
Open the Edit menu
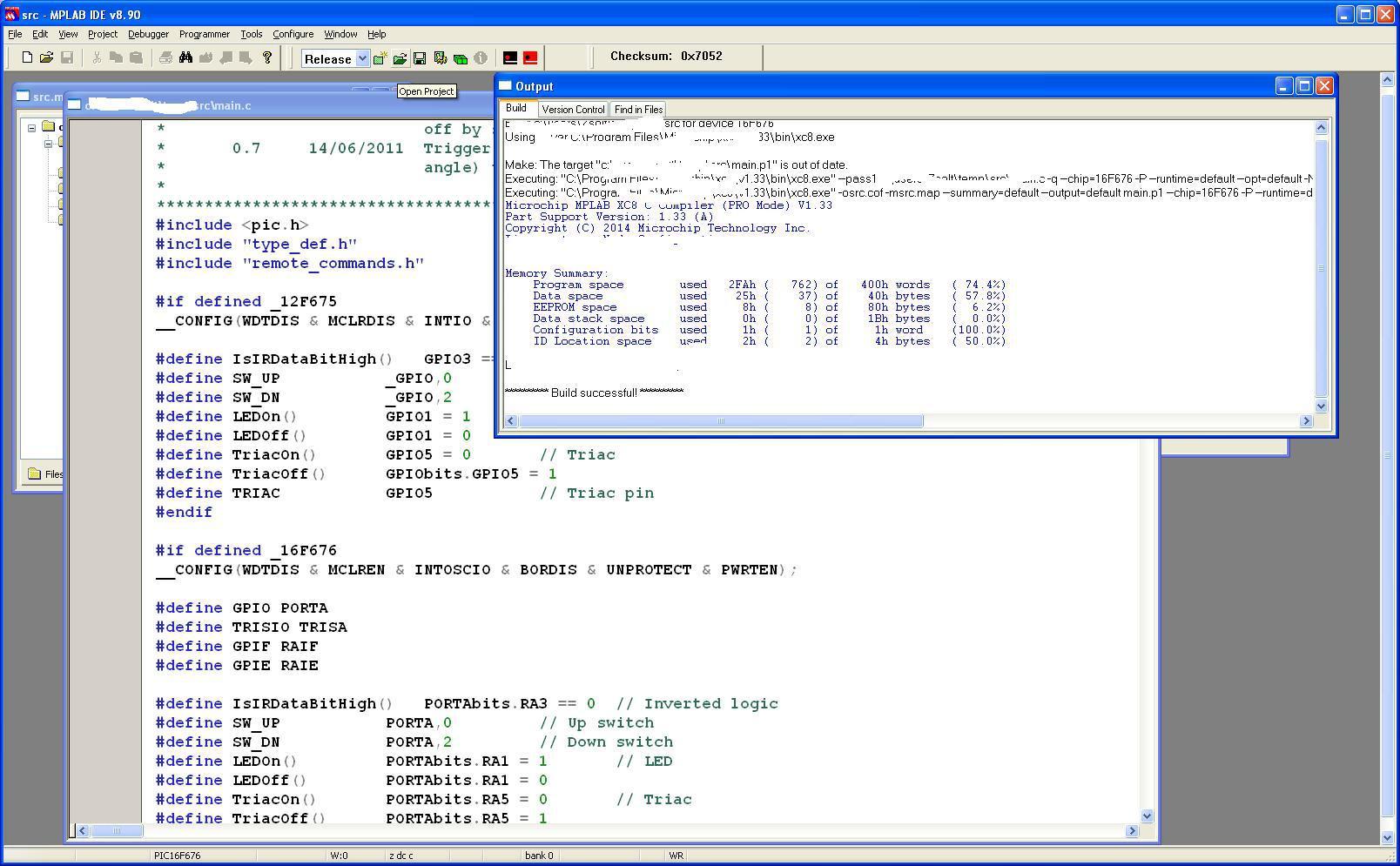(40, 34)
